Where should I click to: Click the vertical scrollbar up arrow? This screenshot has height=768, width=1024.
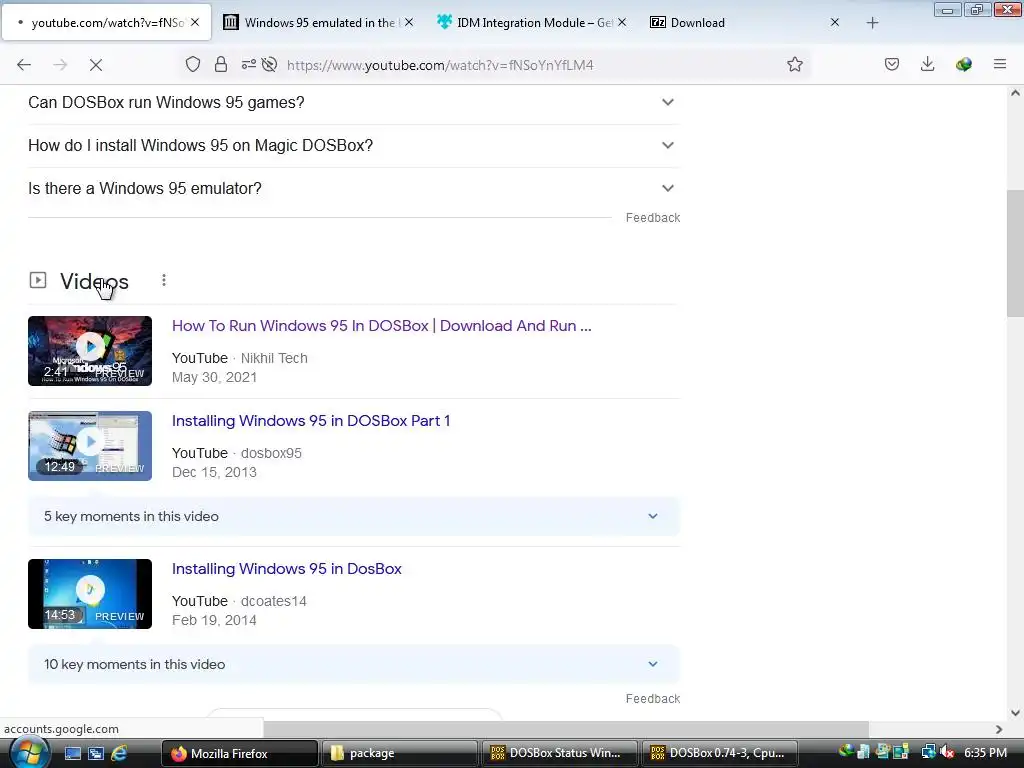tap(1015, 93)
